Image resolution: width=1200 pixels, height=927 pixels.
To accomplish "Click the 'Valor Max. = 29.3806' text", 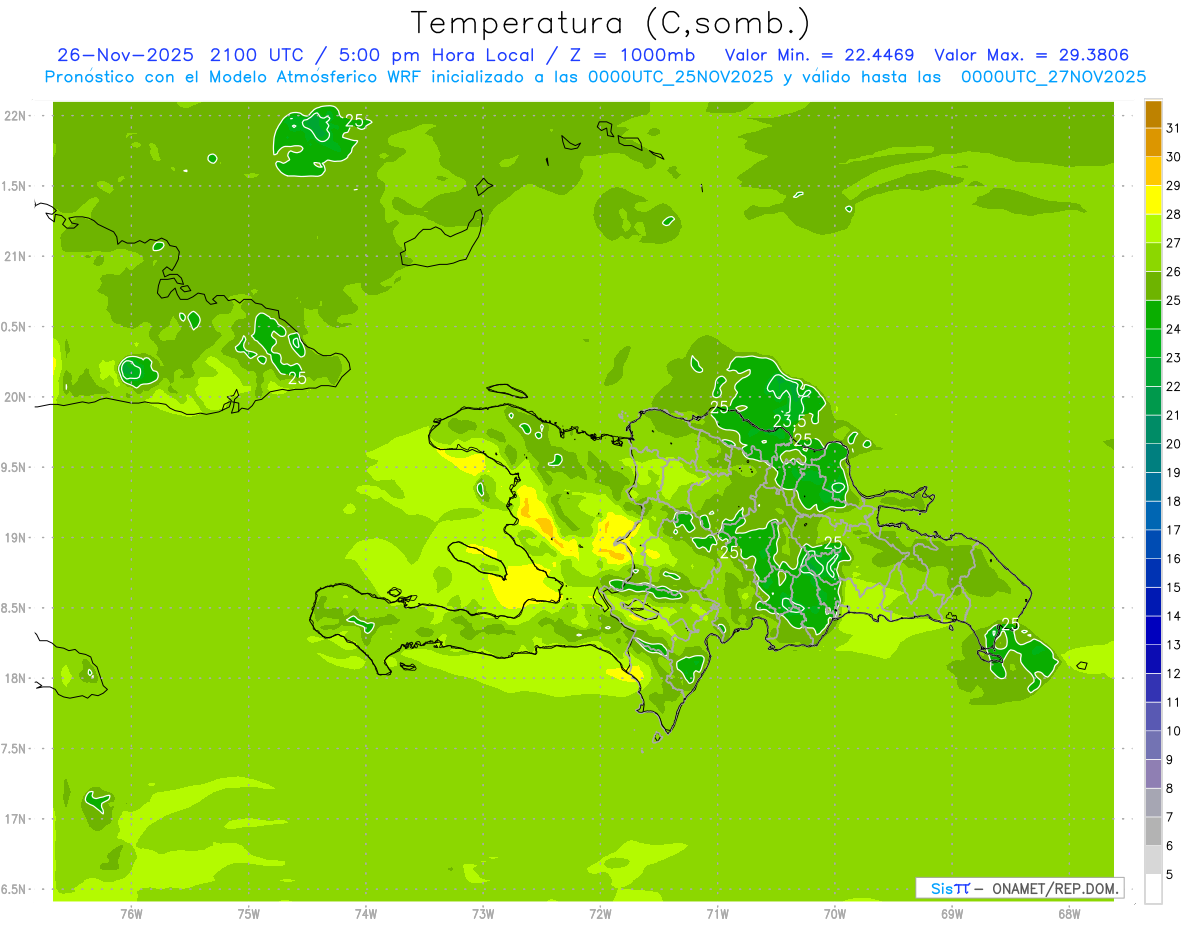I will point(1031,55).
